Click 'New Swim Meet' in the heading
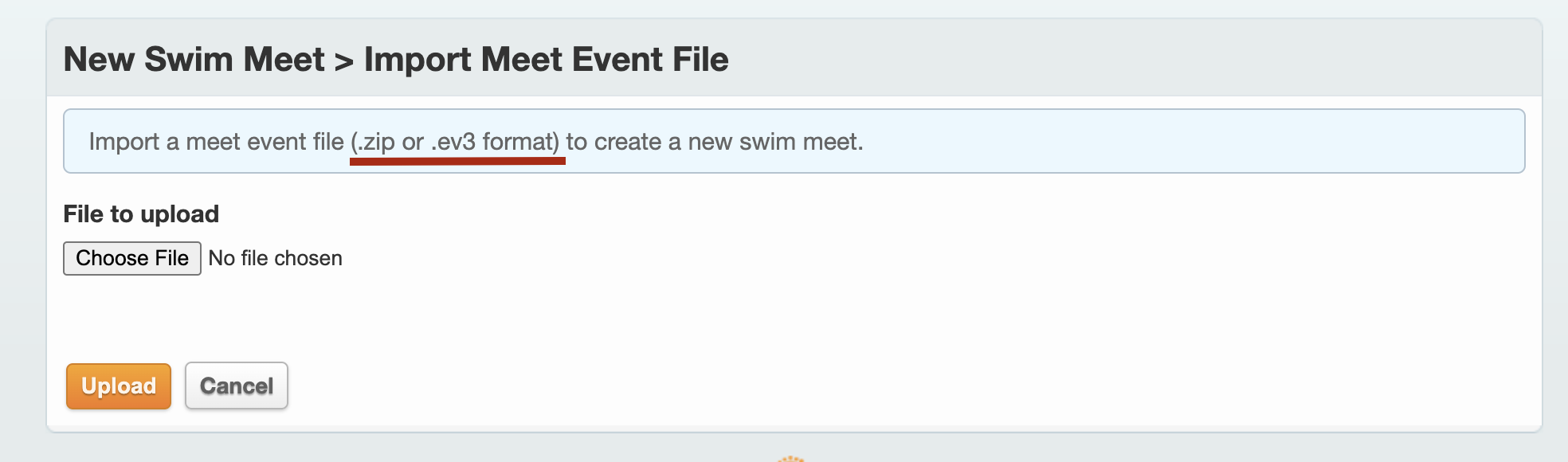The height and width of the screenshot is (462, 1568). [x=194, y=60]
